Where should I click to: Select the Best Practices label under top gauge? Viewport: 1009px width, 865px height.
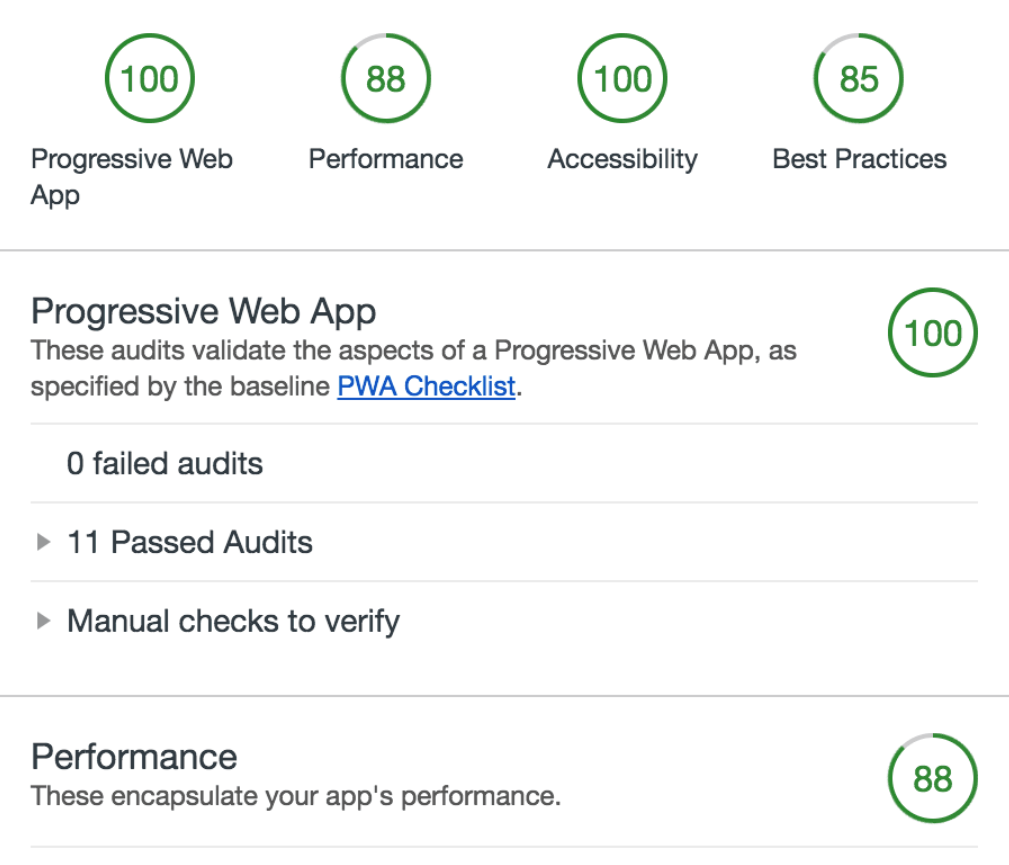point(859,159)
